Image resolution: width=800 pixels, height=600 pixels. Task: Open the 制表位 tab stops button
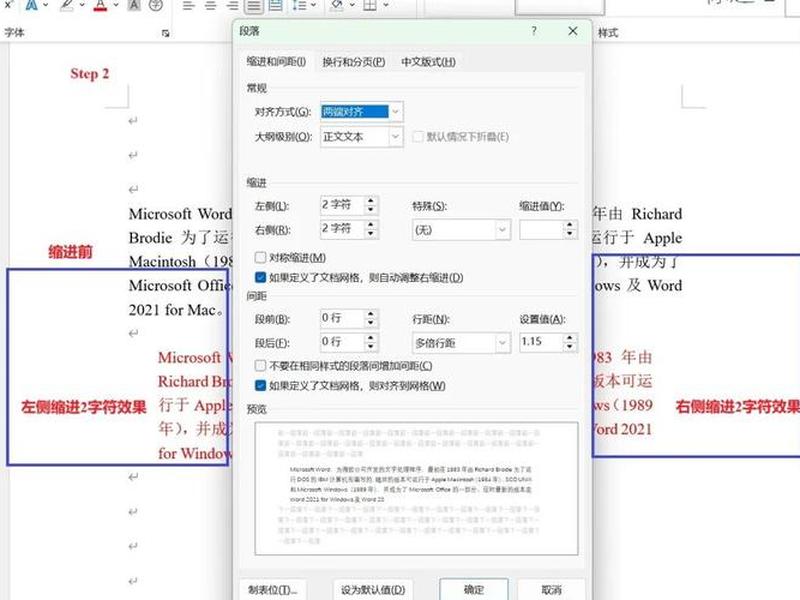click(x=273, y=590)
